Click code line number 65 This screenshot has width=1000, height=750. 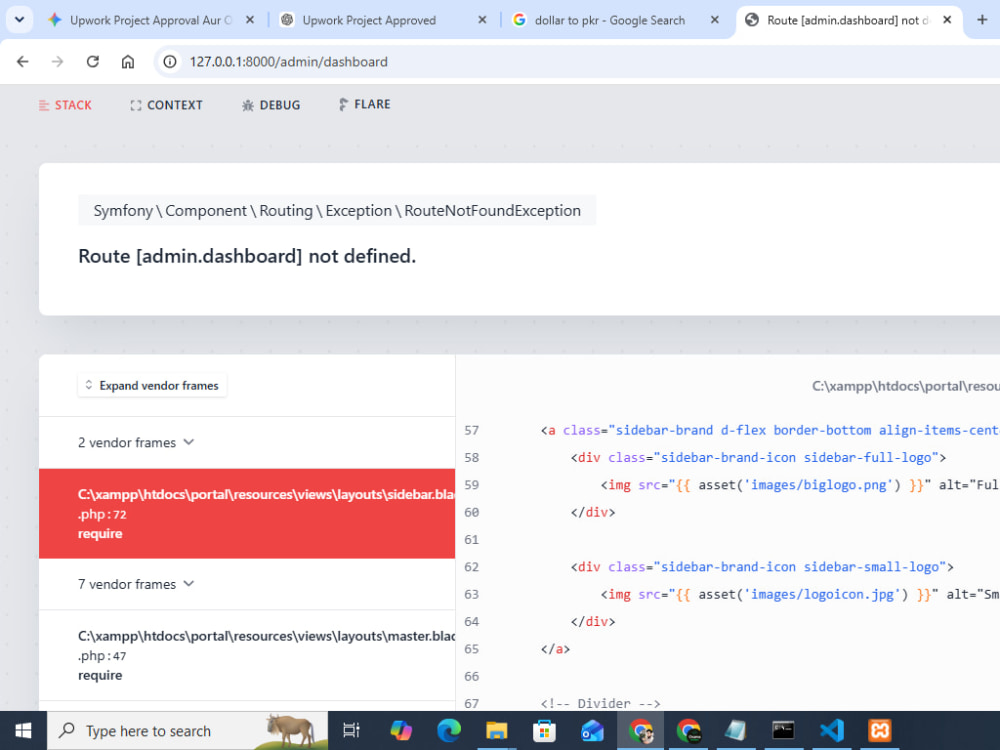click(471, 649)
